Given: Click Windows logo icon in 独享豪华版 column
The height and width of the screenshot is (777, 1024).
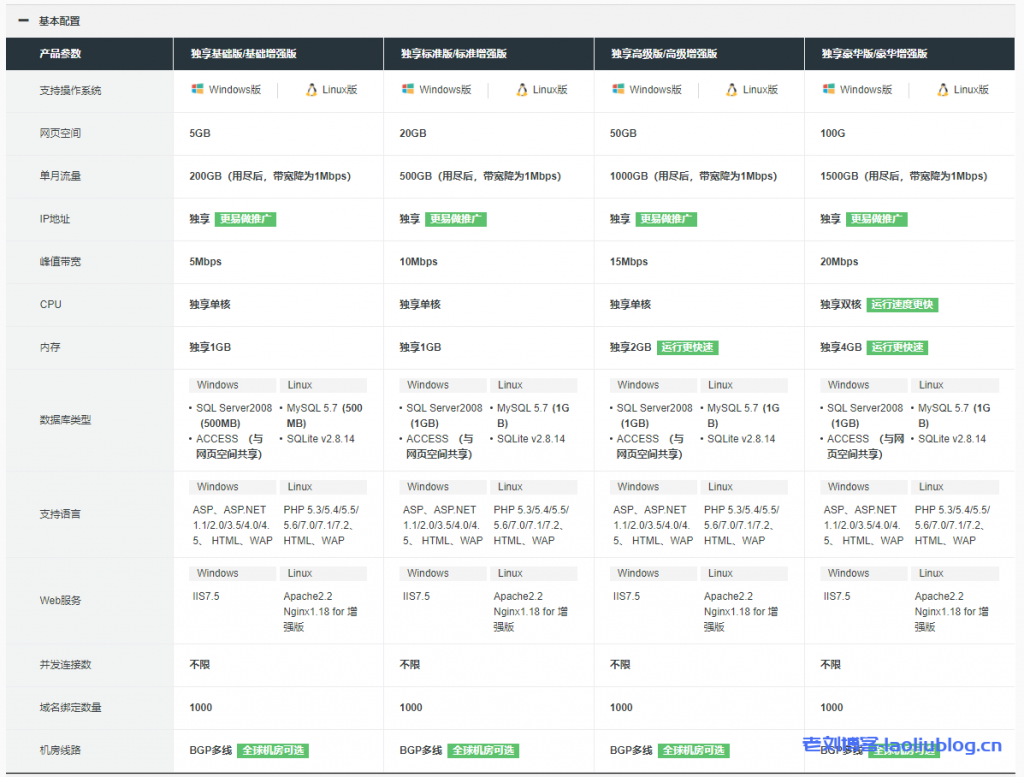Looking at the screenshot, I should (829, 89).
